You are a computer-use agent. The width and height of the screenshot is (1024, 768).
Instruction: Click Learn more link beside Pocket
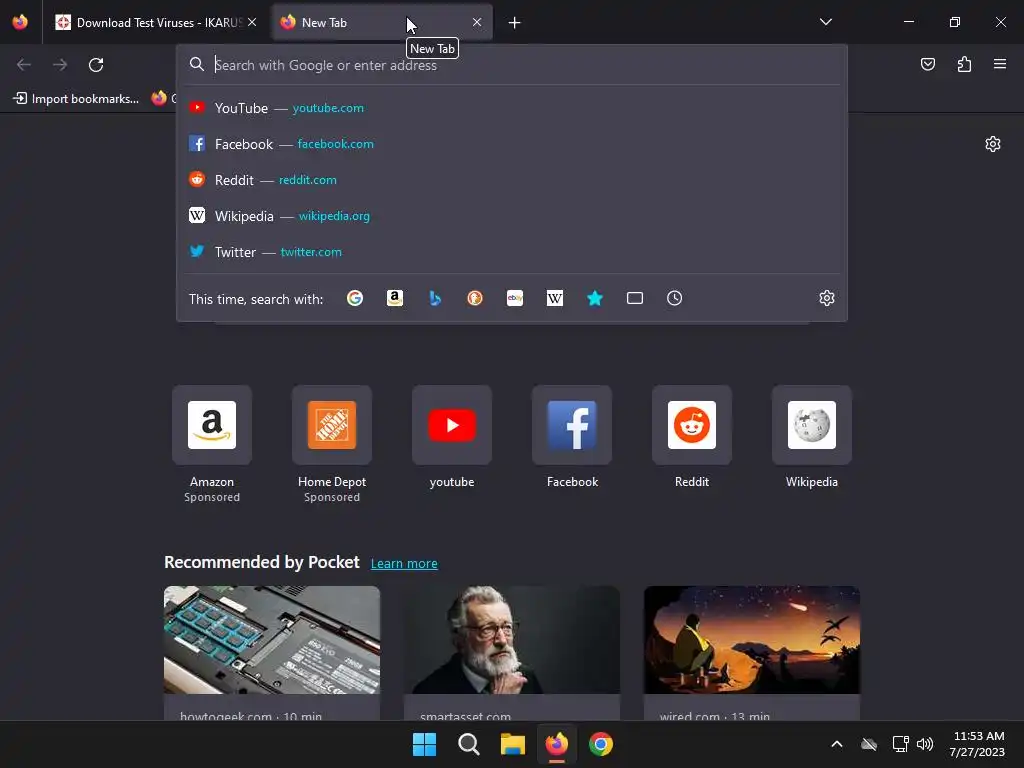pos(404,563)
